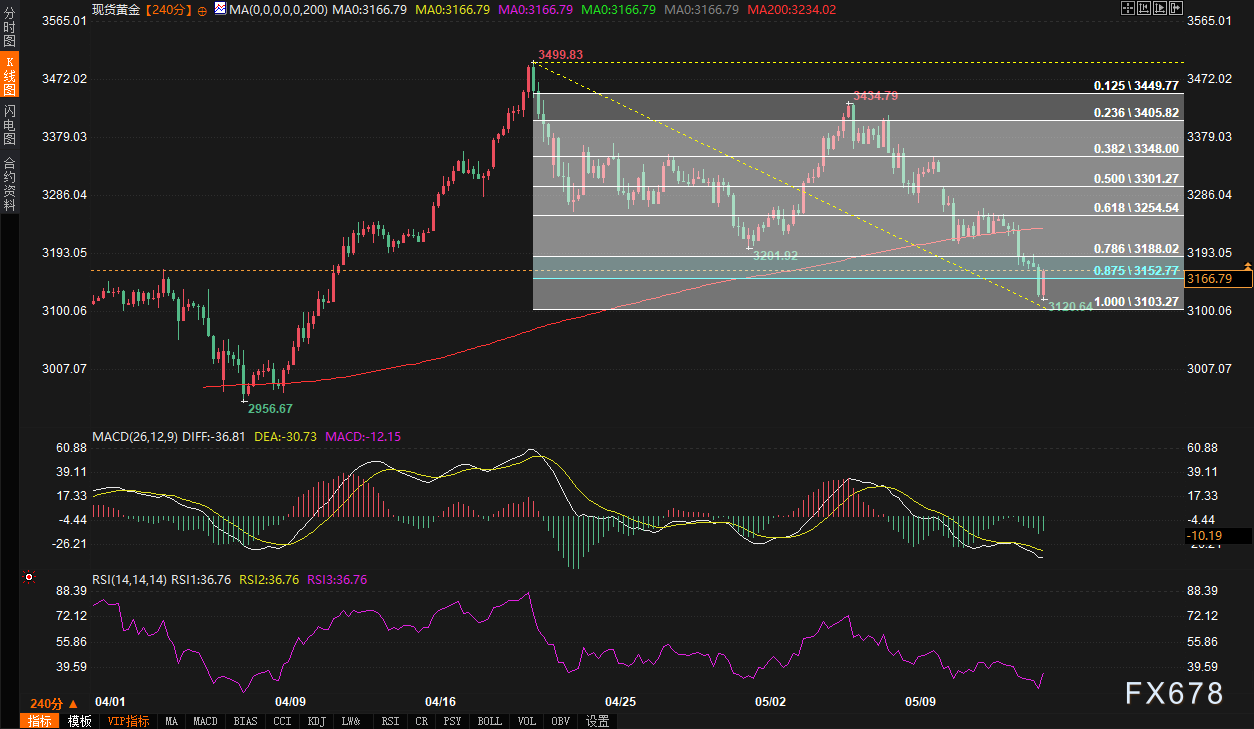Open MACD(26,12,9) parameter settings

(x=135, y=437)
